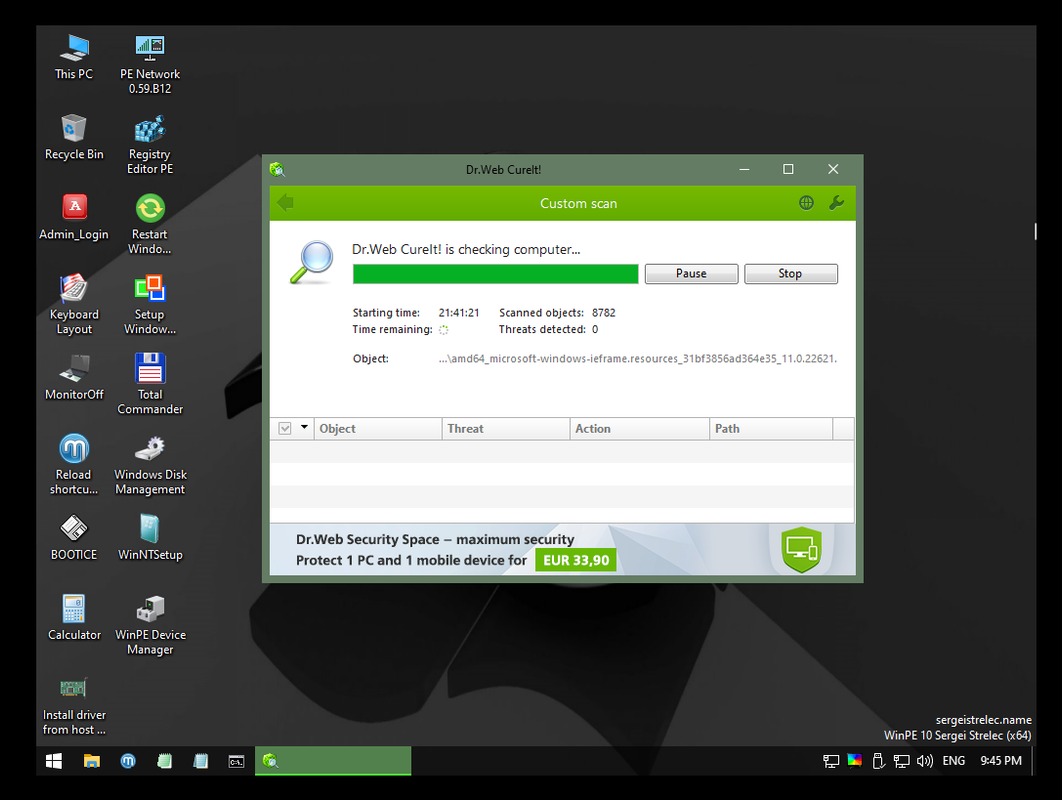Click the color display tray icon
1062x800 pixels.
click(x=855, y=761)
